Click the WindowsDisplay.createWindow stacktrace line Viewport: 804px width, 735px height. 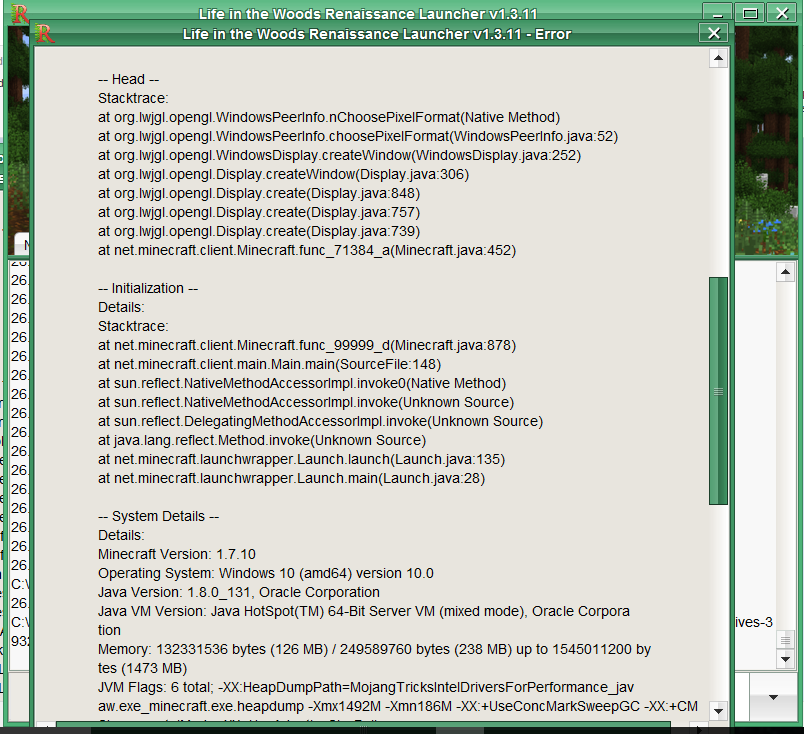(339, 155)
